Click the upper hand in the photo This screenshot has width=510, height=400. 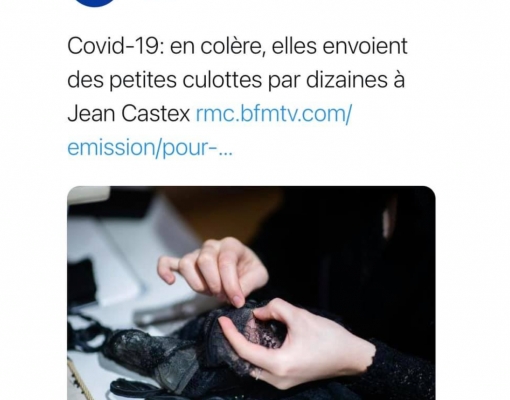(213, 270)
